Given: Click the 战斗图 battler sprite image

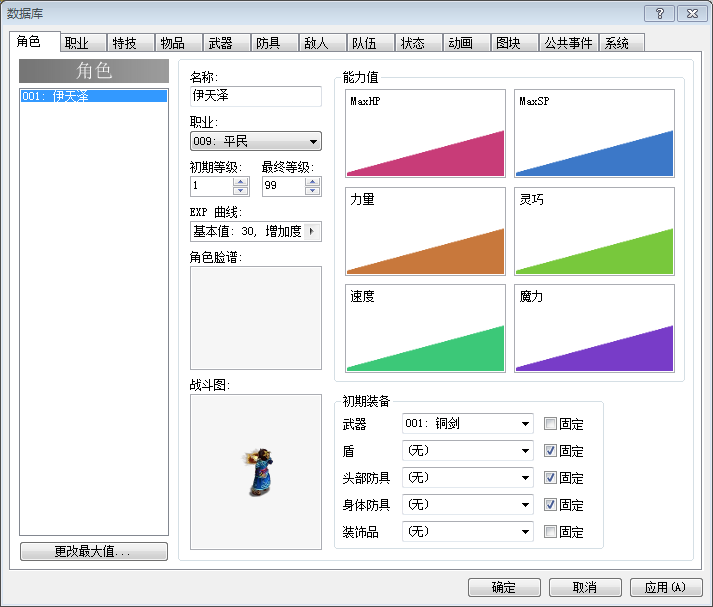Looking at the screenshot, I should tap(256, 472).
